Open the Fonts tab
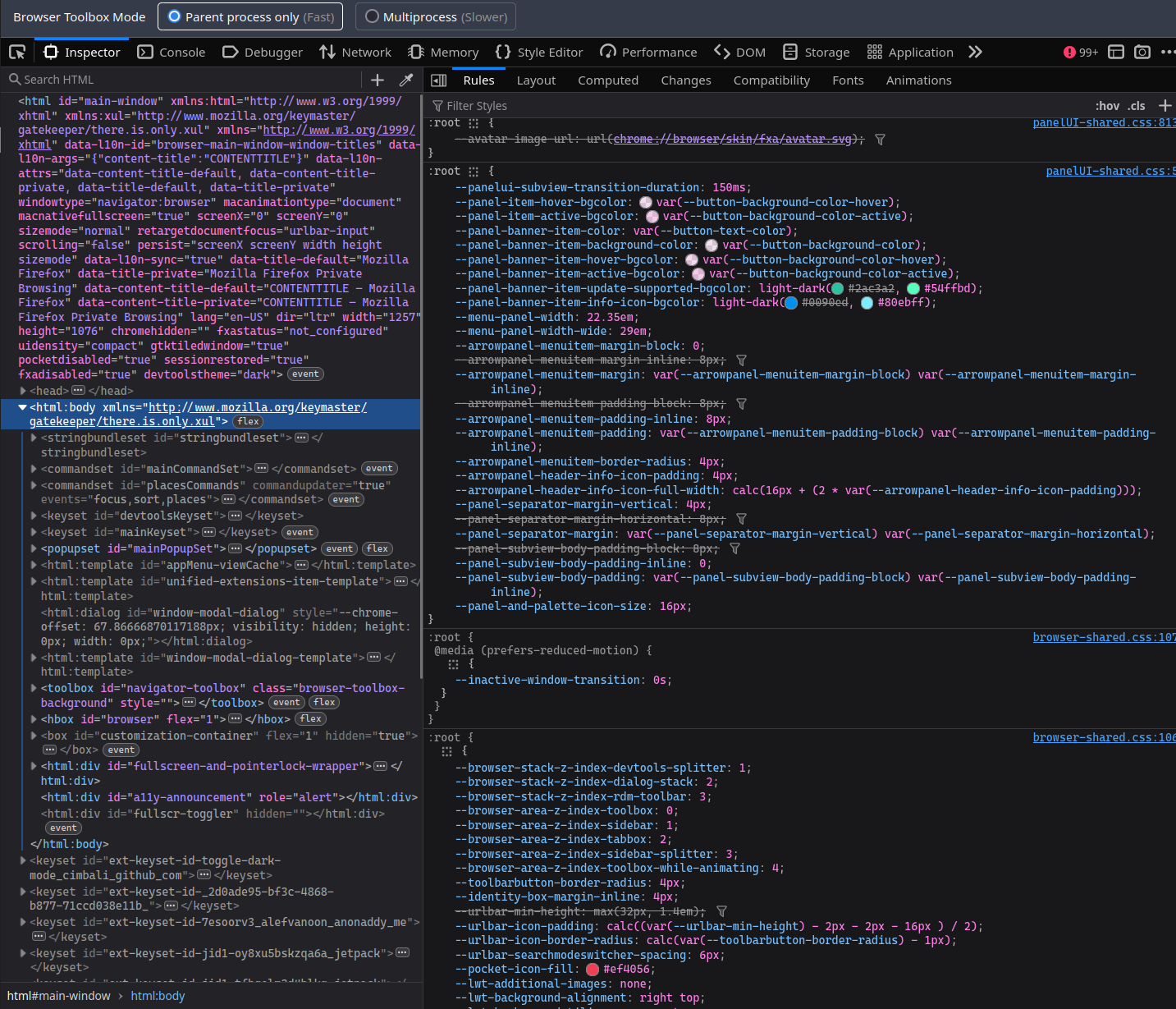Image resolution: width=1176 pixels, height=1009 pixels. coord(848,80)
